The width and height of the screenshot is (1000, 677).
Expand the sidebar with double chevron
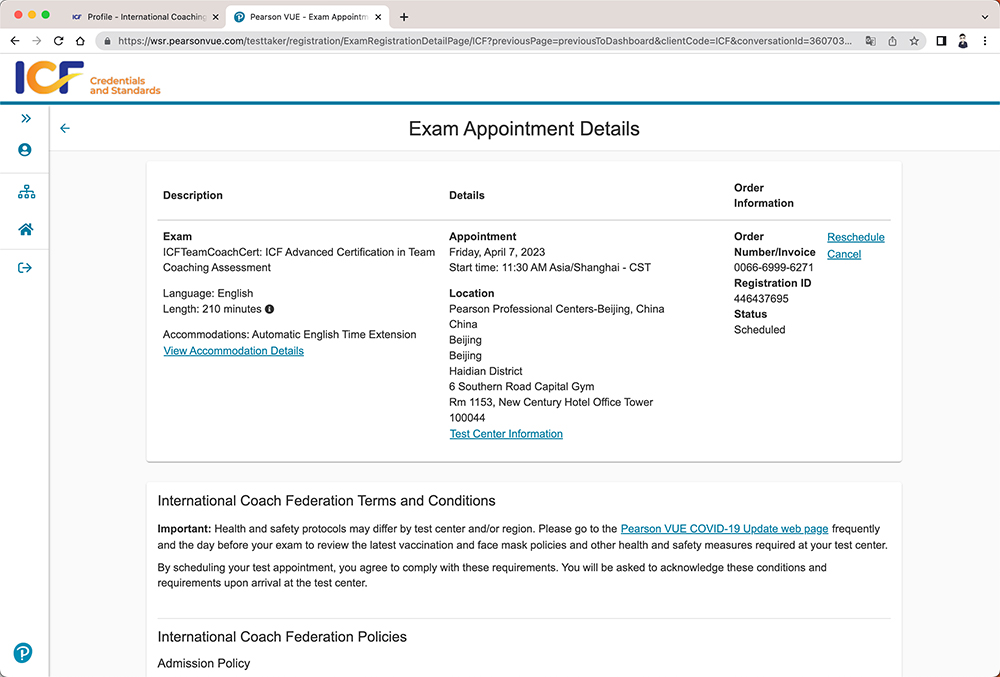tap(25, 118)
